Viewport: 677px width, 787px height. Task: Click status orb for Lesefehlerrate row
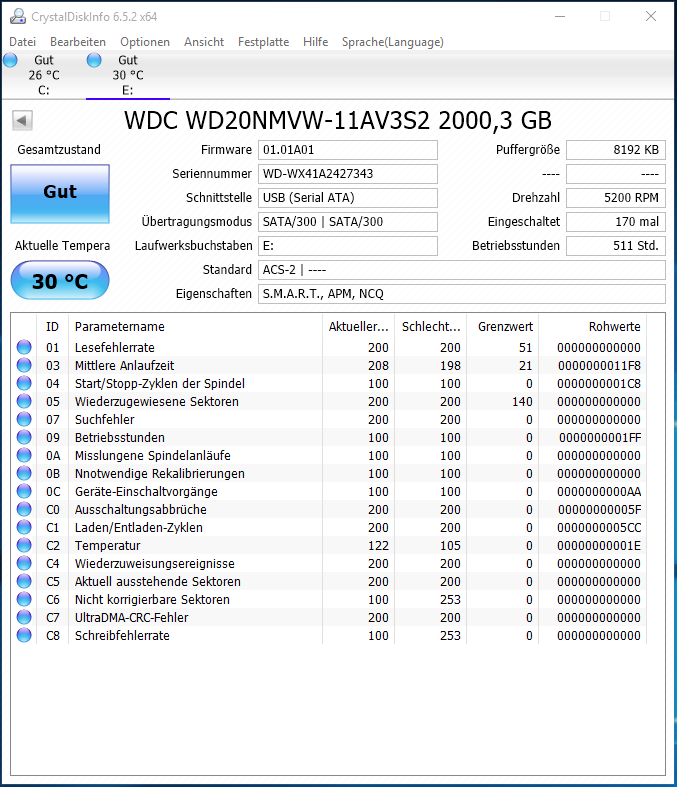24,347
